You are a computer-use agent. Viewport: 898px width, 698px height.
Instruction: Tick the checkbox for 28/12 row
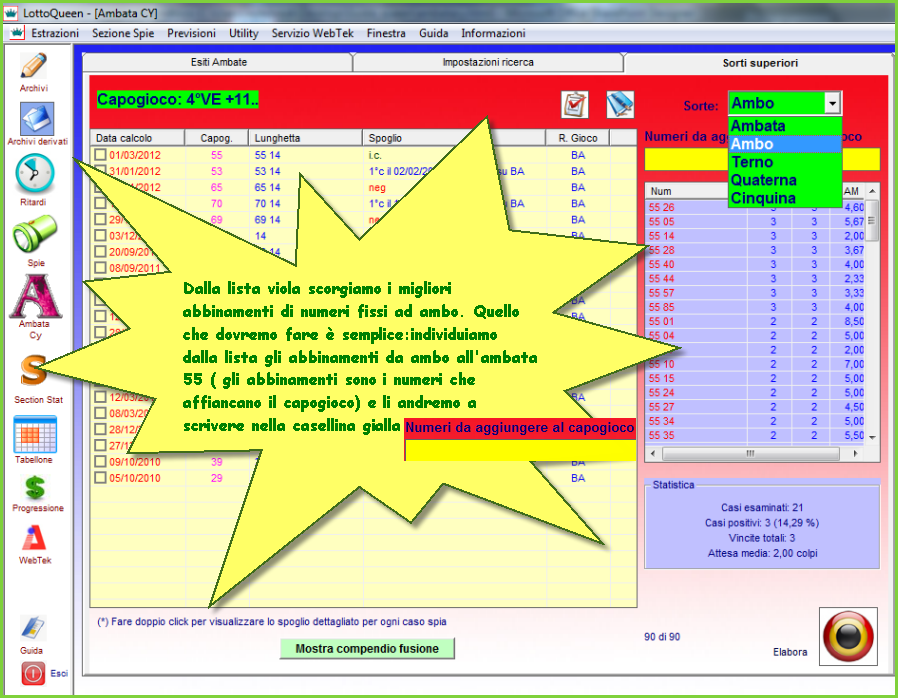(100, 429)
